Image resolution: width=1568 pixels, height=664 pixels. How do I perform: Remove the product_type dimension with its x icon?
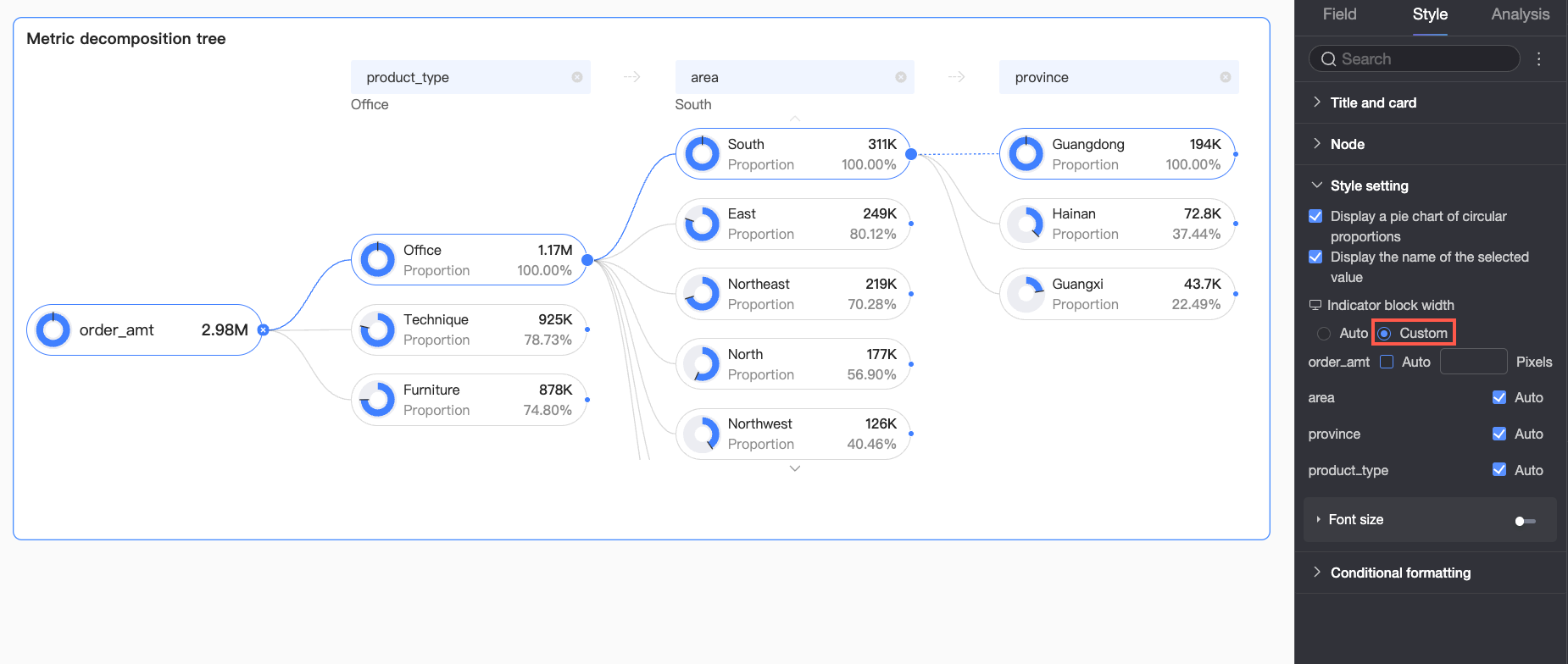[577, 77]
